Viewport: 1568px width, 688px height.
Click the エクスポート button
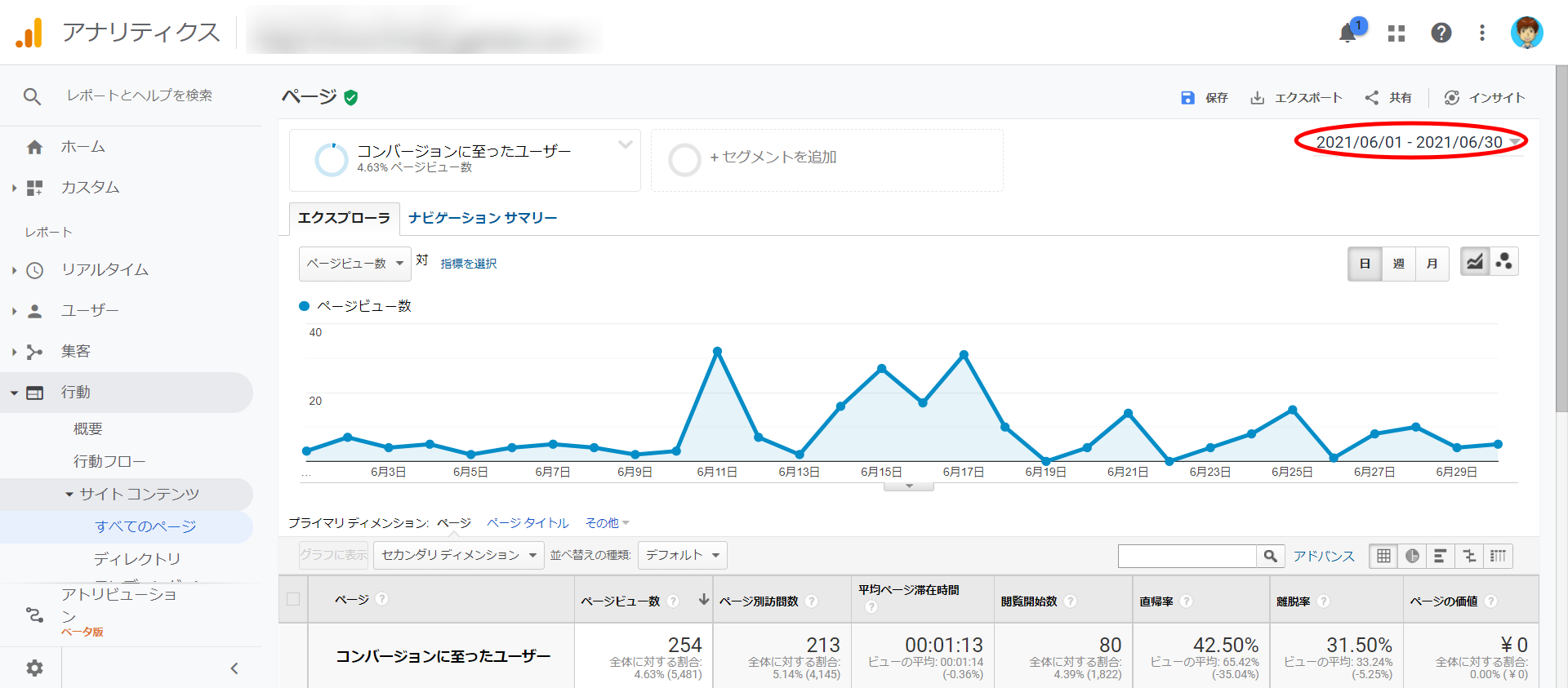click(1297, 98)
